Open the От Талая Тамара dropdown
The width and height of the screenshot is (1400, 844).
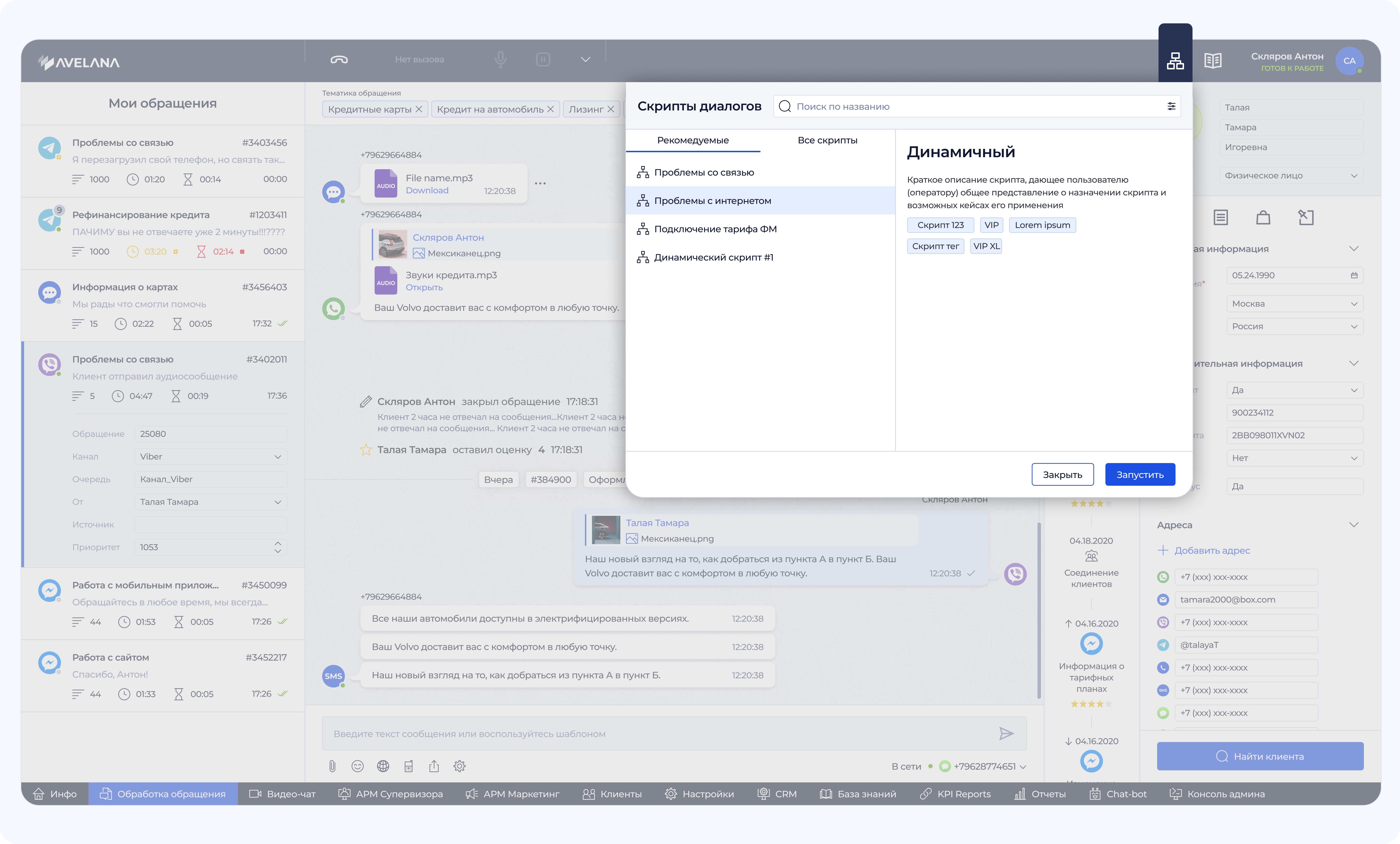tap(211, 502)
